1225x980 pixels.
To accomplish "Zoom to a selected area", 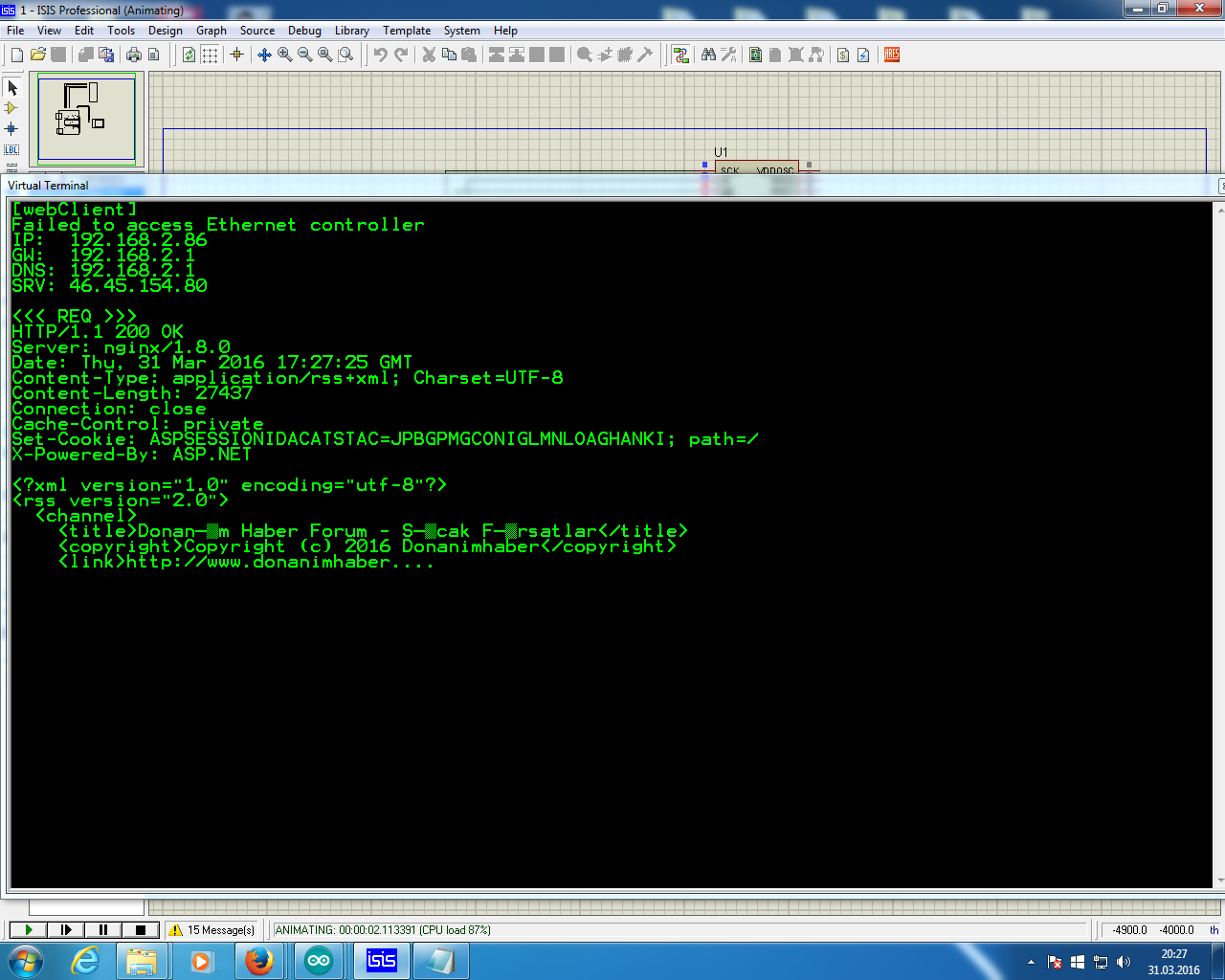I will (345, 56).
